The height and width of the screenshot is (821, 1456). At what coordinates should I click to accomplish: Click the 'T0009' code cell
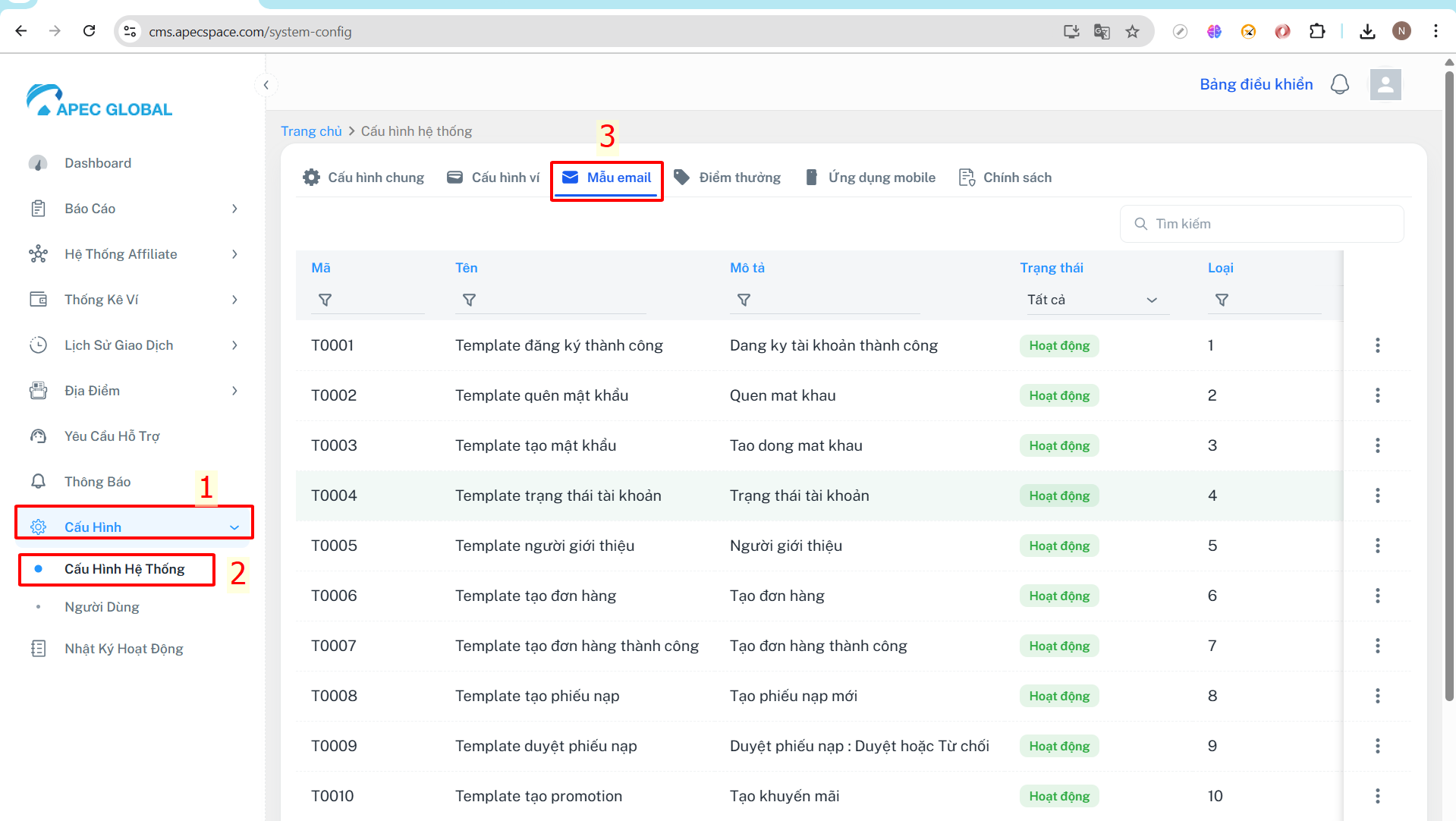pyautogui.click(x=334, y=746)
